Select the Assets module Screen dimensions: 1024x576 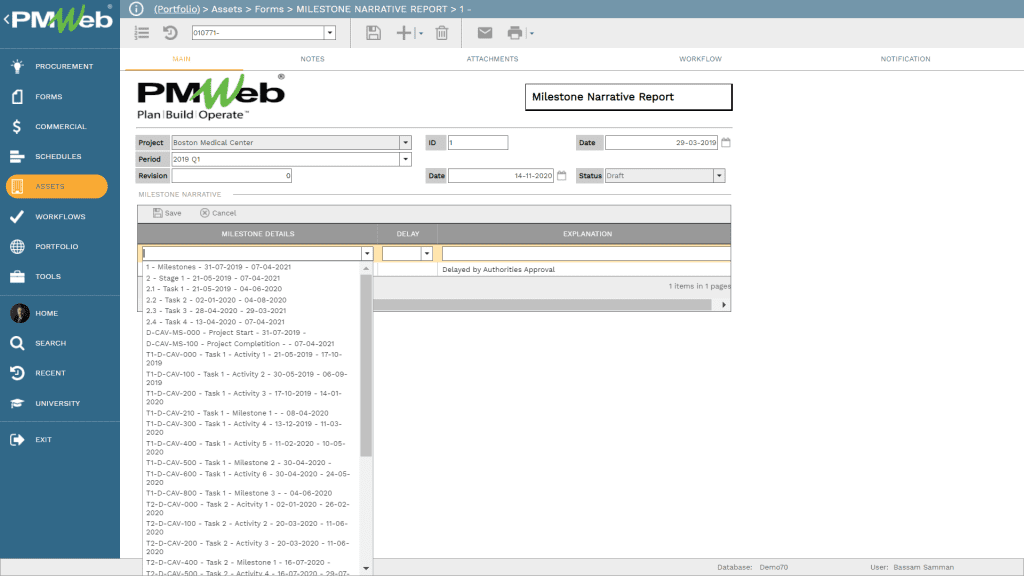coord(57,186)
